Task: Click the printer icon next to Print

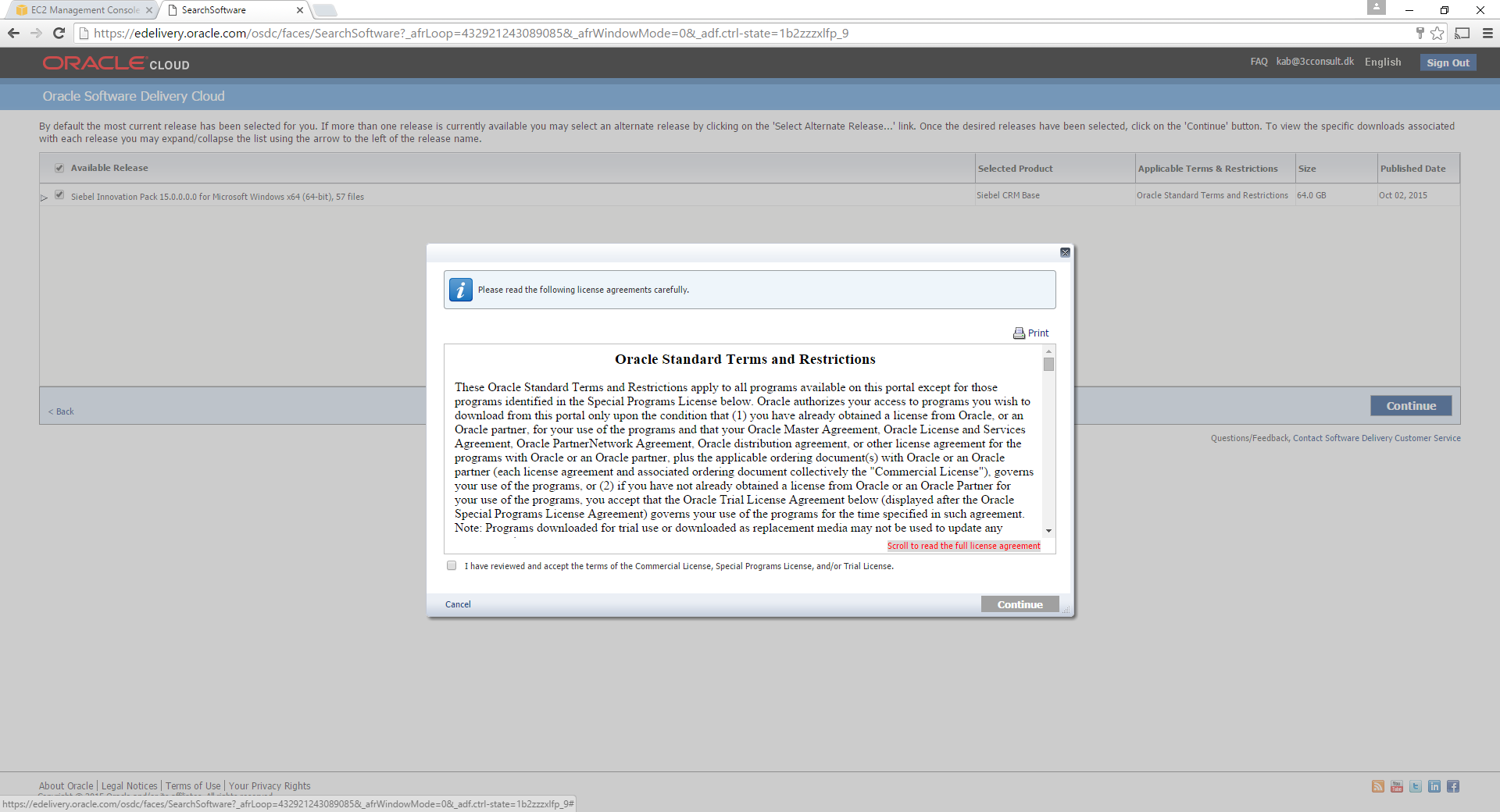Action: click(x=1019, y=333)
